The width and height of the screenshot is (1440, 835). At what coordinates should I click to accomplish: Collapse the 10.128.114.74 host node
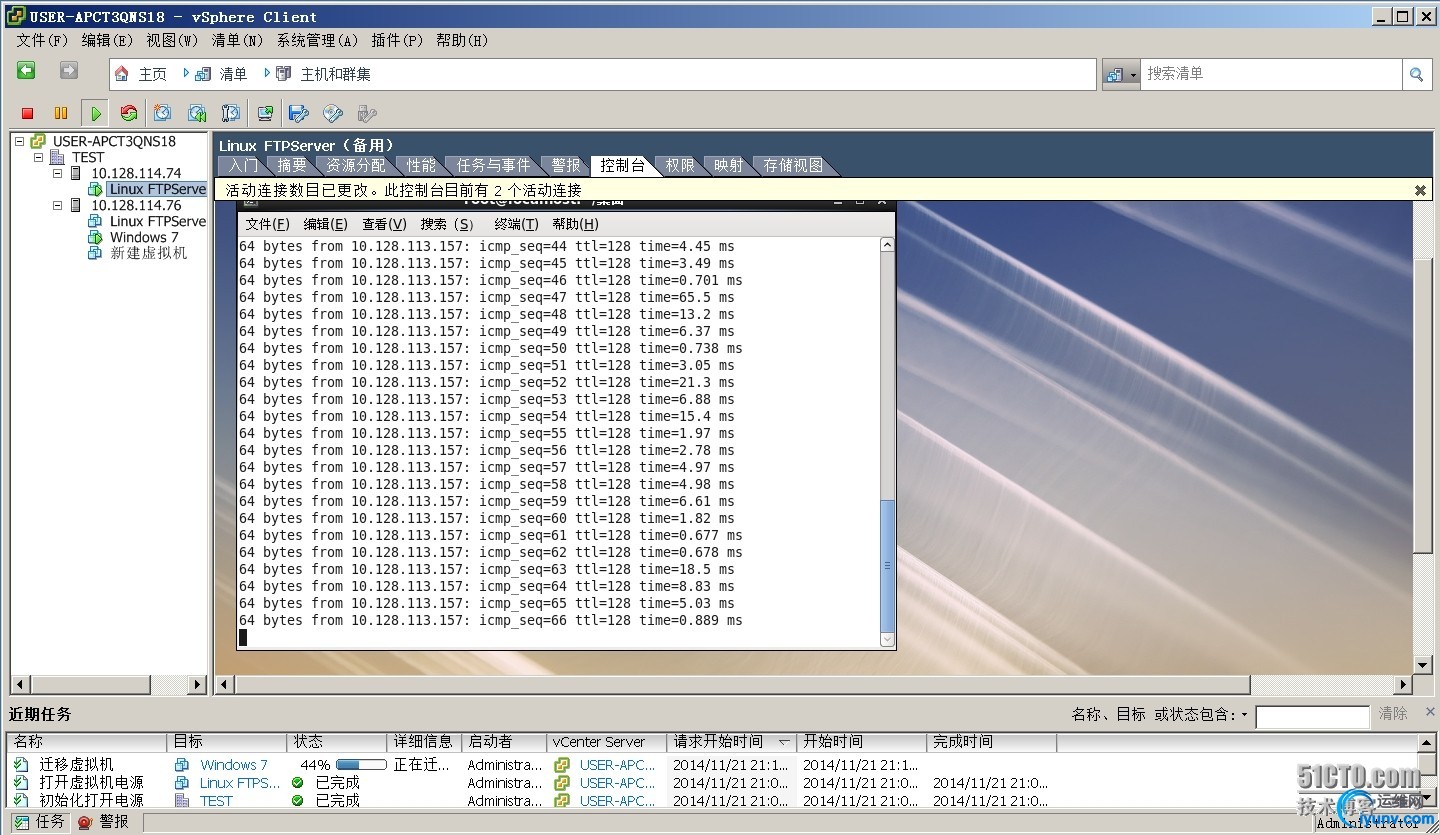58,173
